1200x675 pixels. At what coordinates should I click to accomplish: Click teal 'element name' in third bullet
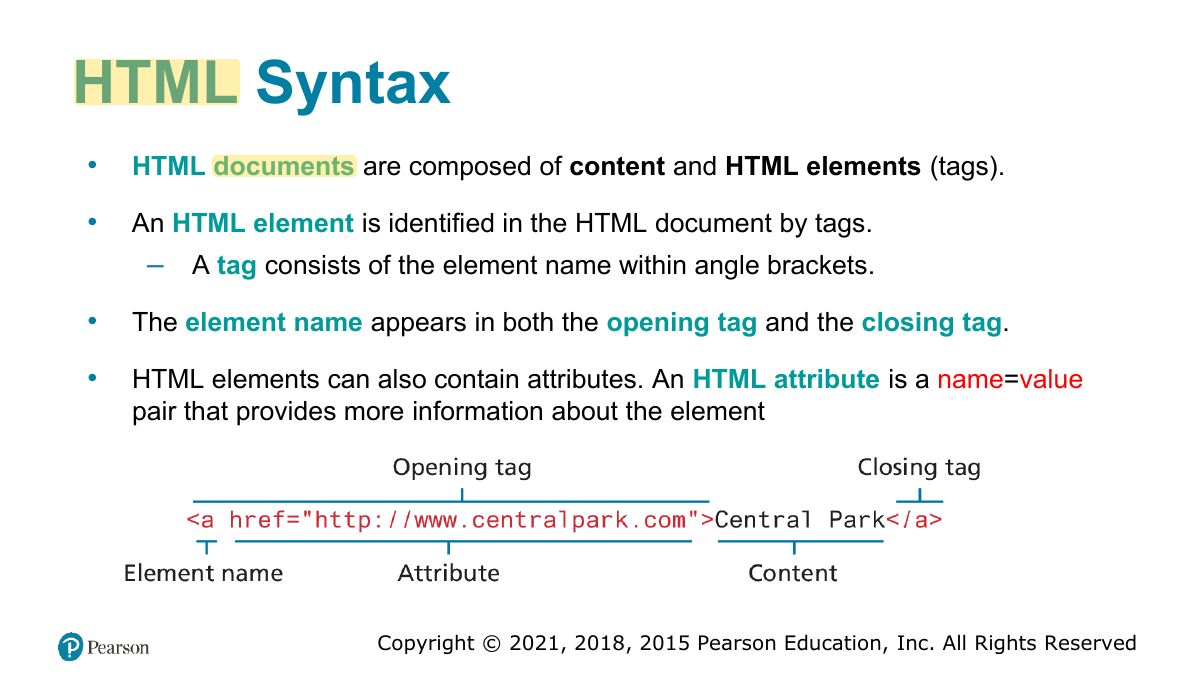tap(274, 323)
